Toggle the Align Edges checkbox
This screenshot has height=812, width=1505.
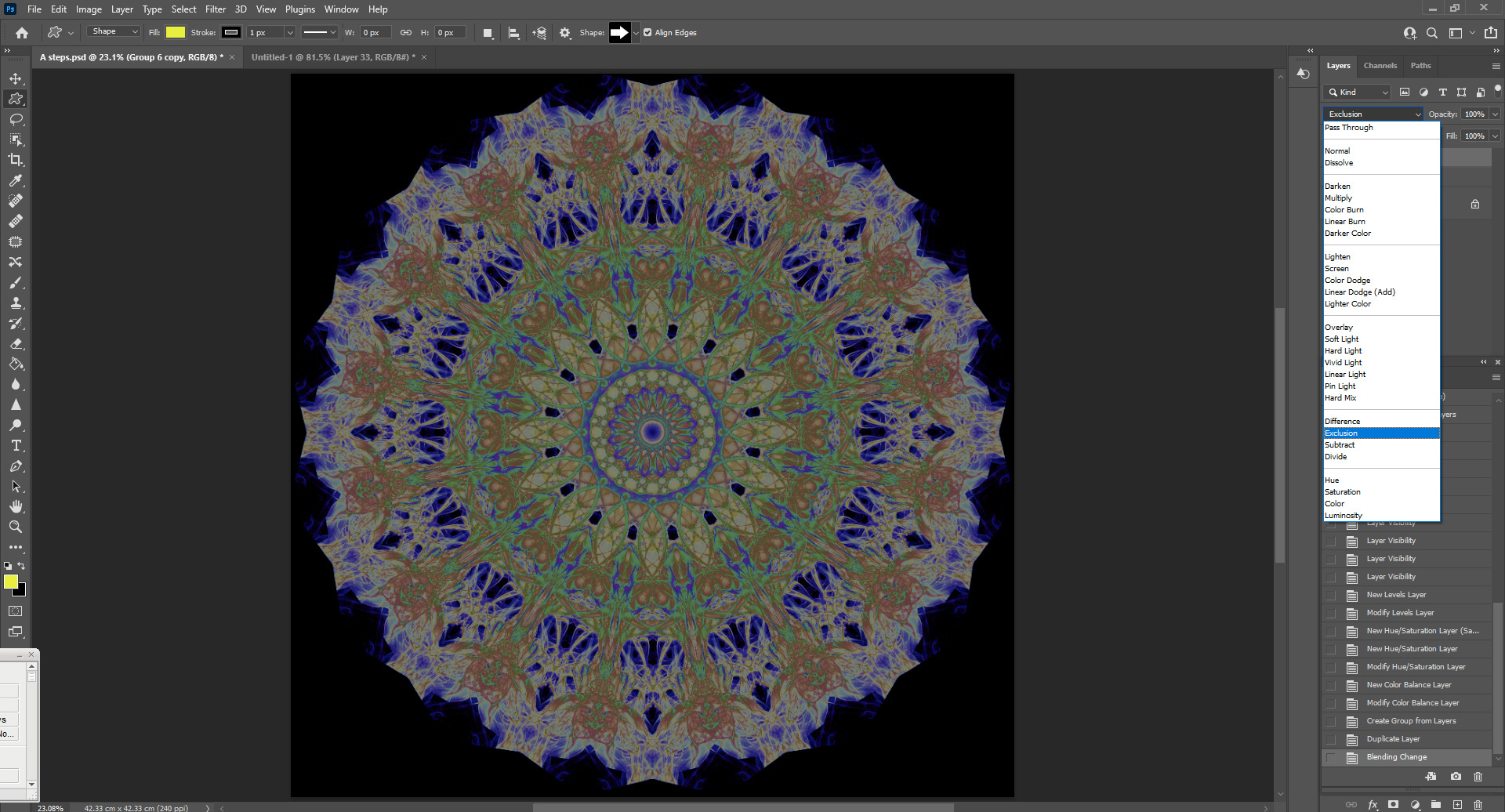point(647,33)
